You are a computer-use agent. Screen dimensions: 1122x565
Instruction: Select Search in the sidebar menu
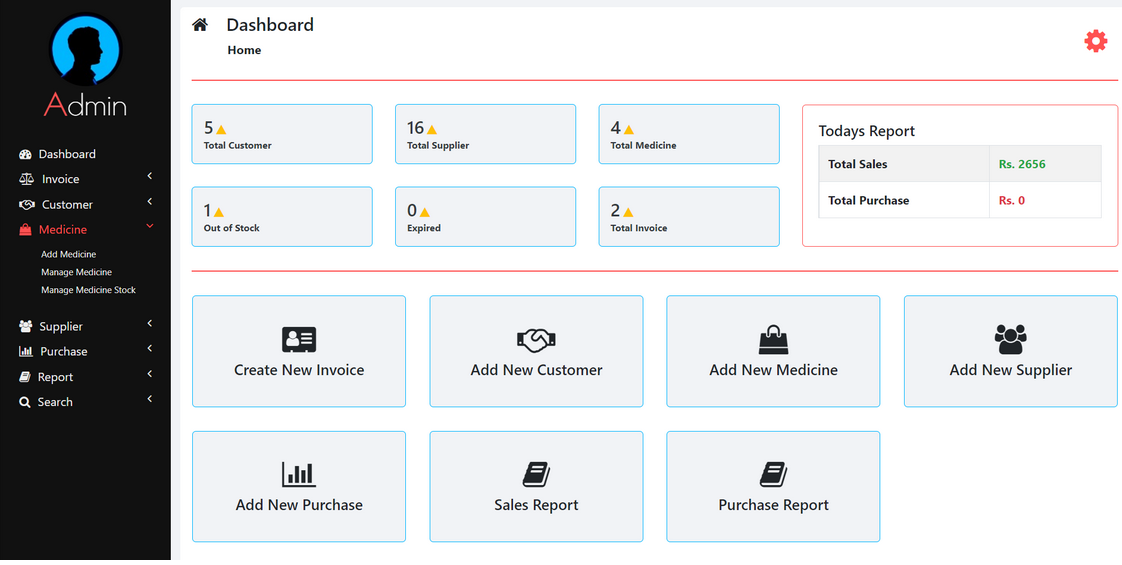pos(55,402)
